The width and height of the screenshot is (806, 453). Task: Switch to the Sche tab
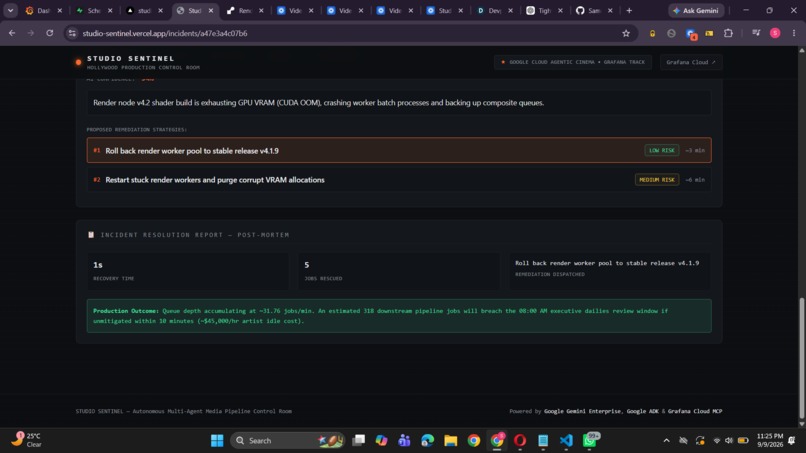tap(94, 10)
